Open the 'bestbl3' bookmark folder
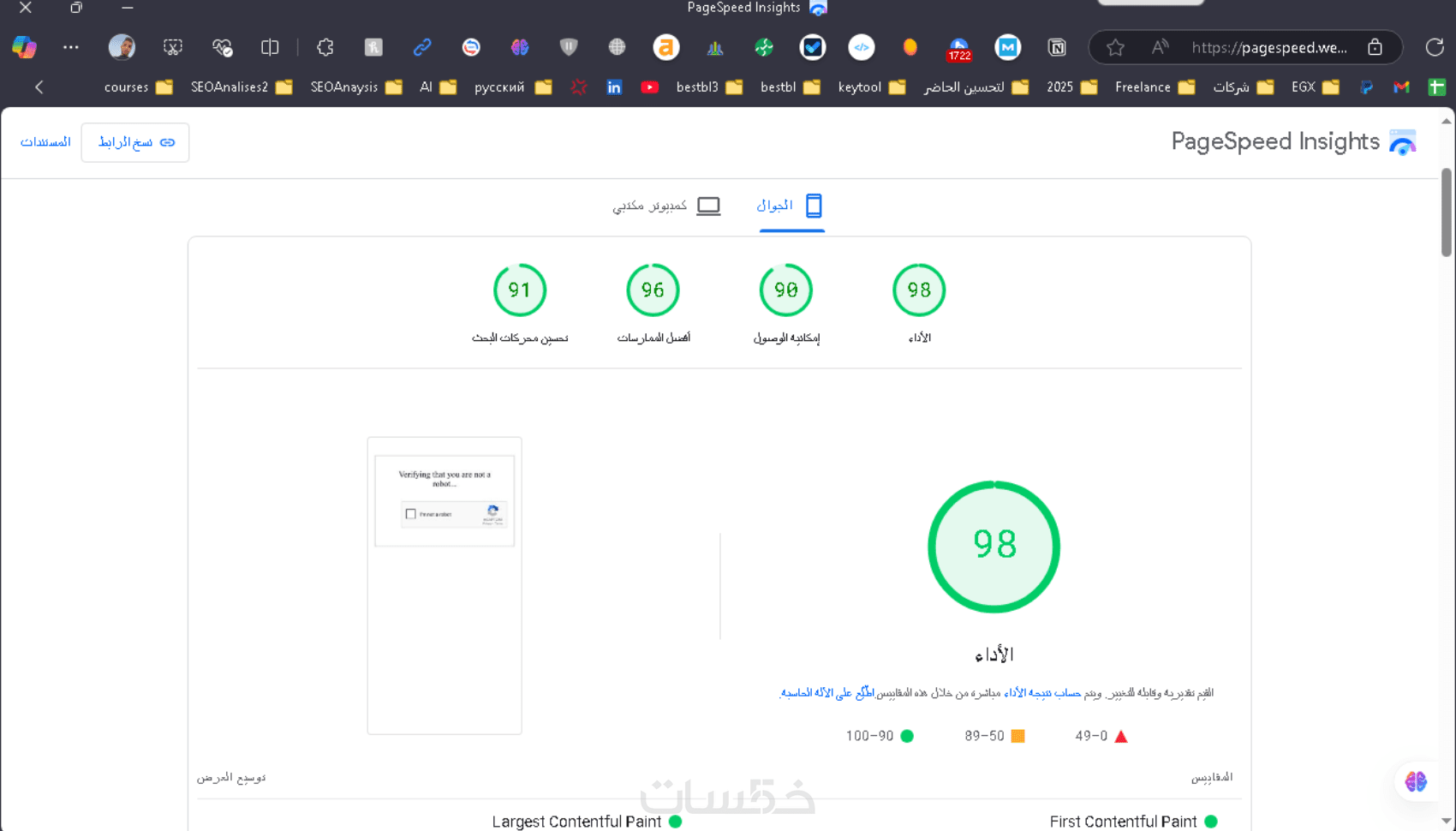Viewport: 1456px width, 831px height. pyautogui.click(x=709, y=87)
